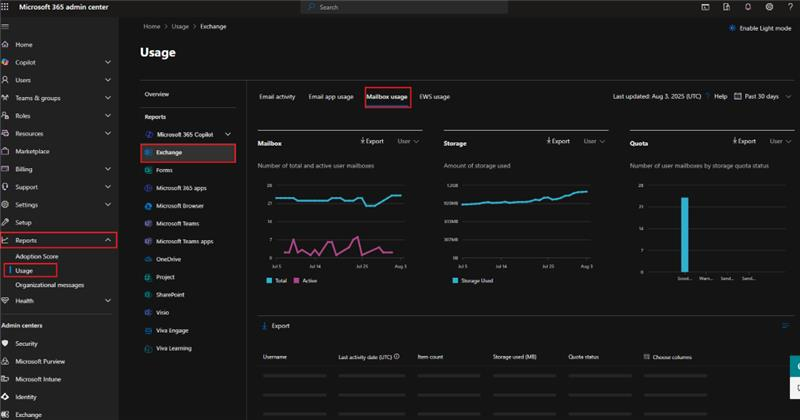The image size is (800, 420).
Task: Click the Home house icon in sidebar
Action: (5, 44)
